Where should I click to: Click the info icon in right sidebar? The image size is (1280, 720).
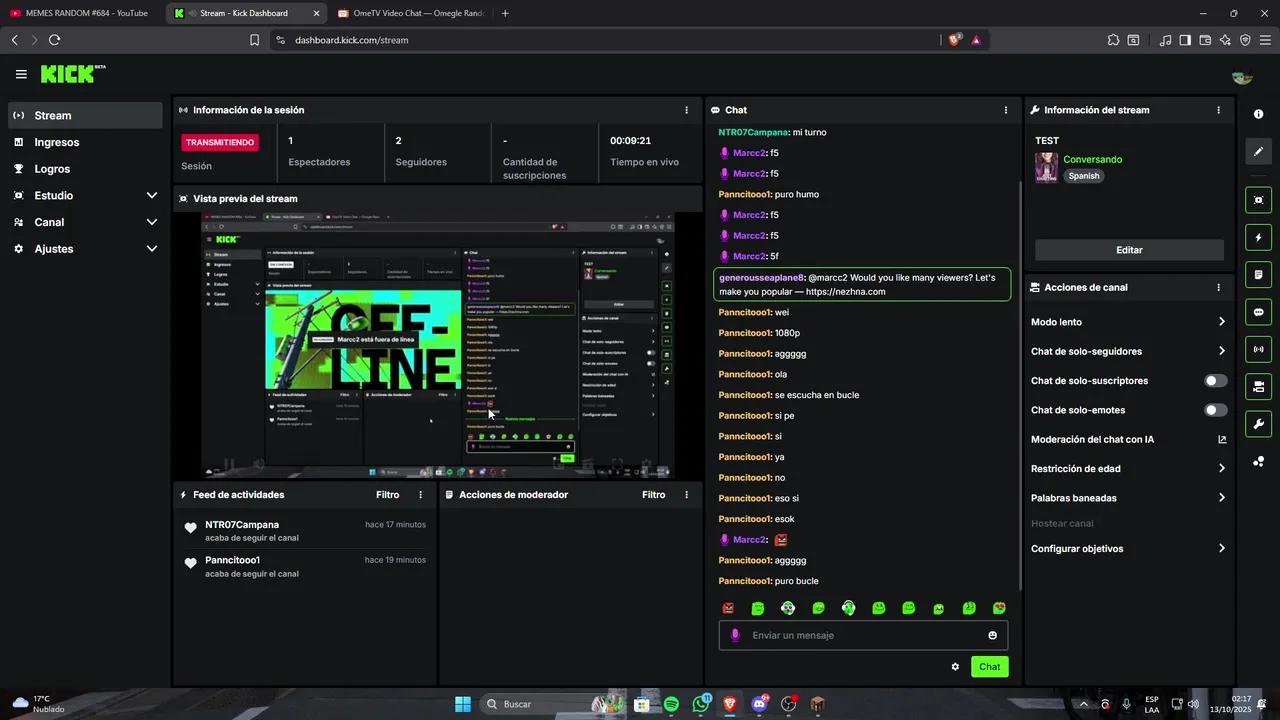[1258, 114]
